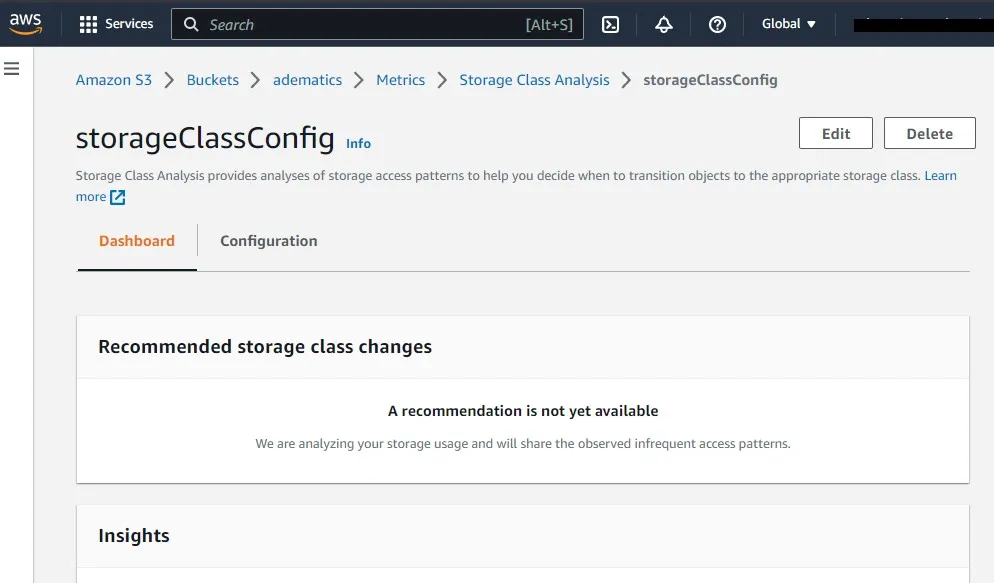
Task: Switch to the Configuration tab
Action: (268, 241)
